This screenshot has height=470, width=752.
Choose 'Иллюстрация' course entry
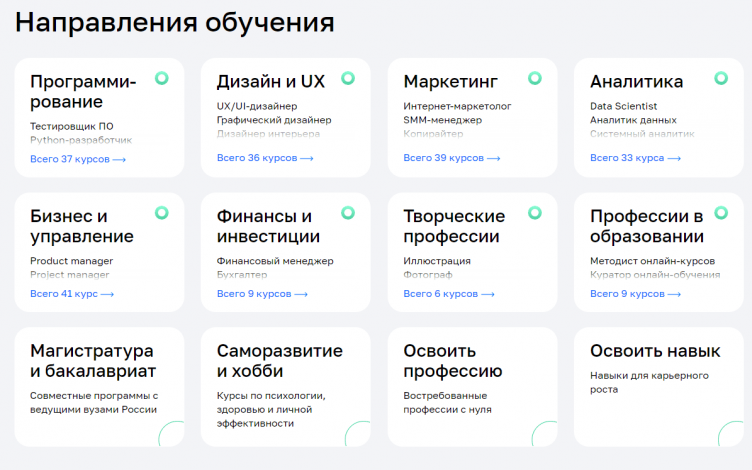click(x=437, y=261)
